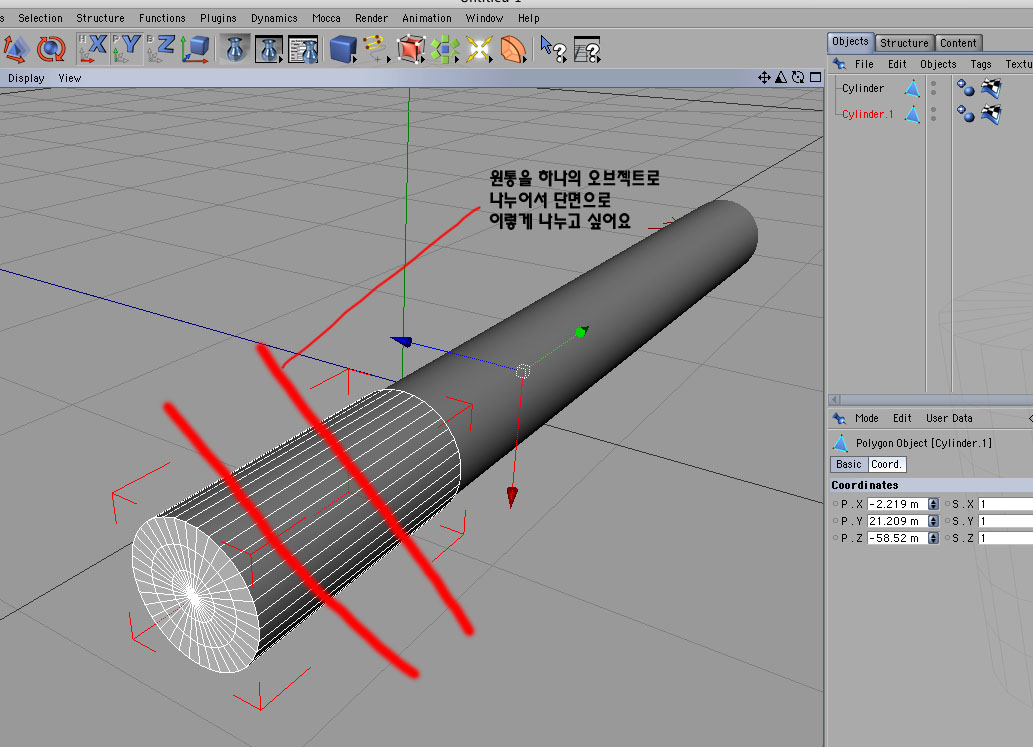The height and width of the screenshot is (747, 1033).
Task: Click Cylinder.1's Phong tag icon
Action: [966, 114]
